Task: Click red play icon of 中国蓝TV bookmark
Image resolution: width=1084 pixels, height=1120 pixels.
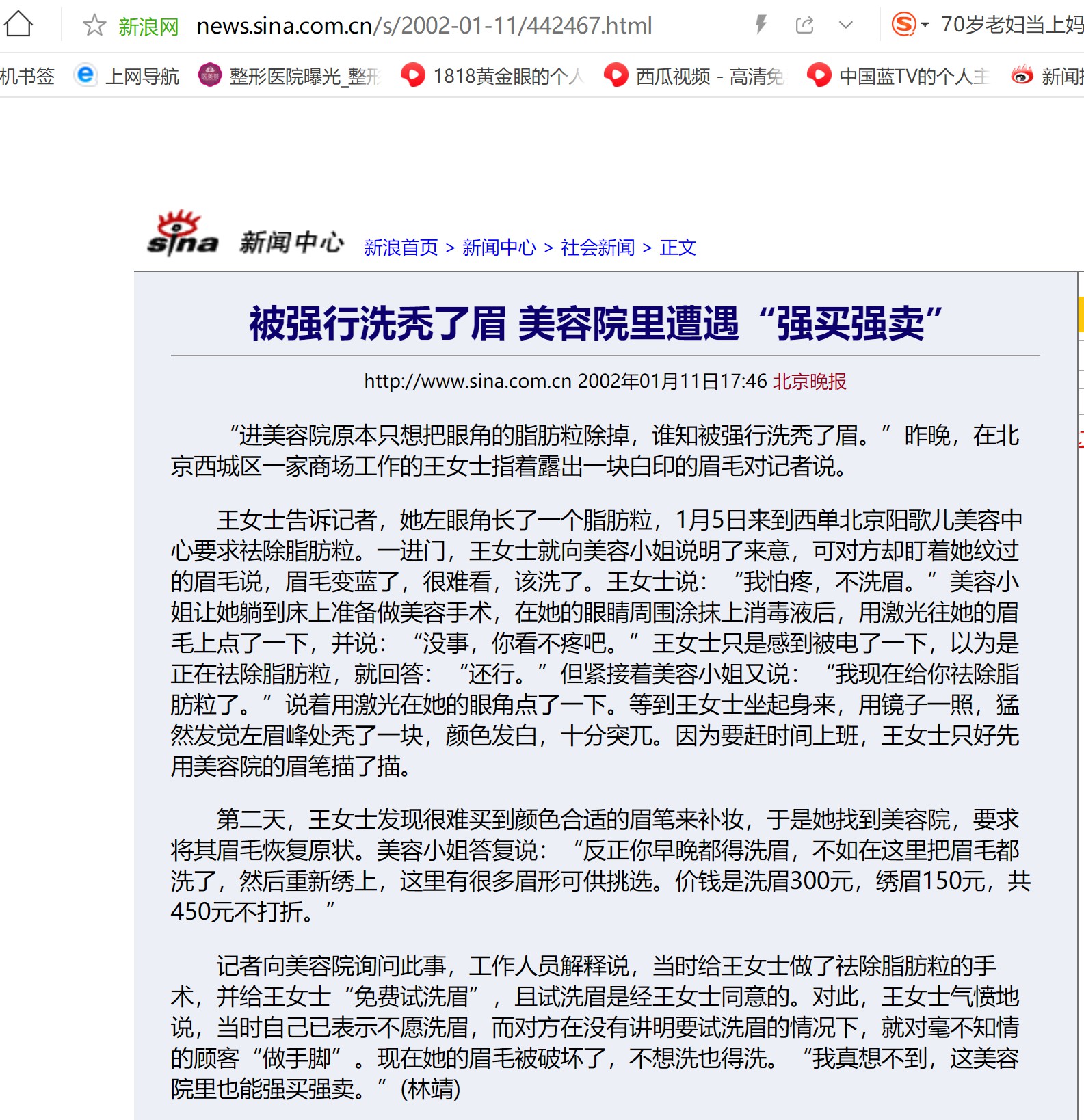Action: tap(819, 75)
